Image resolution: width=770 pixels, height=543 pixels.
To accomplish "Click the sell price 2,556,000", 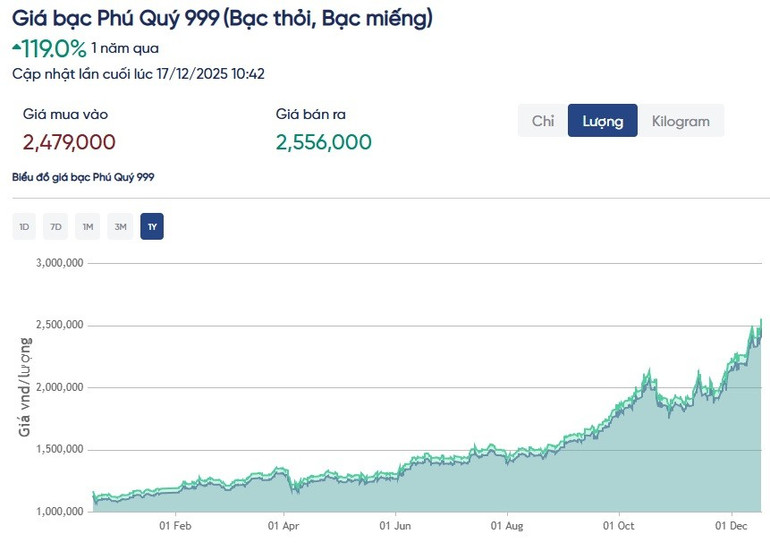I will (323, 142).
